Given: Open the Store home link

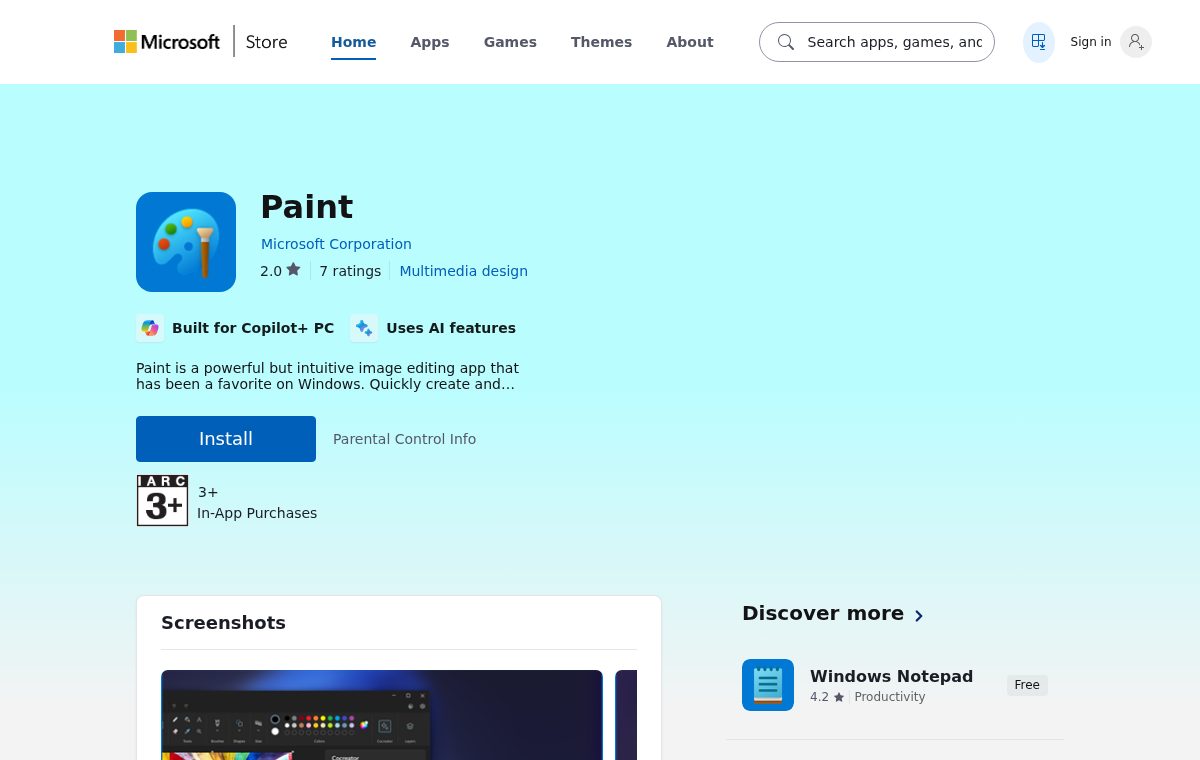Looking at the screenshot, I should [267, 42].
